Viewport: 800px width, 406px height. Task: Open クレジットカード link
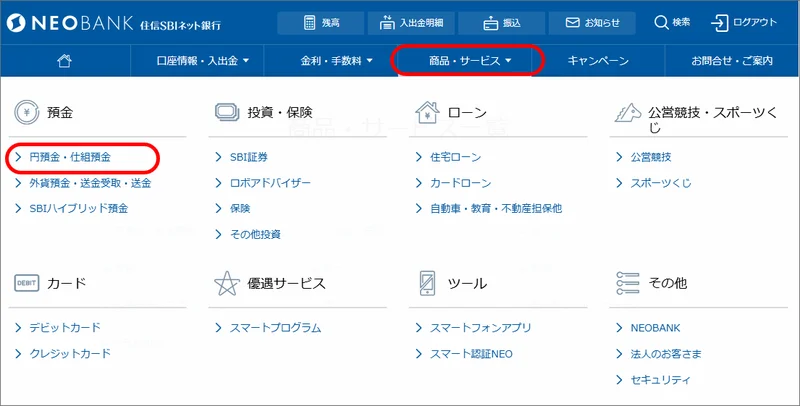(x=70, y=353)
